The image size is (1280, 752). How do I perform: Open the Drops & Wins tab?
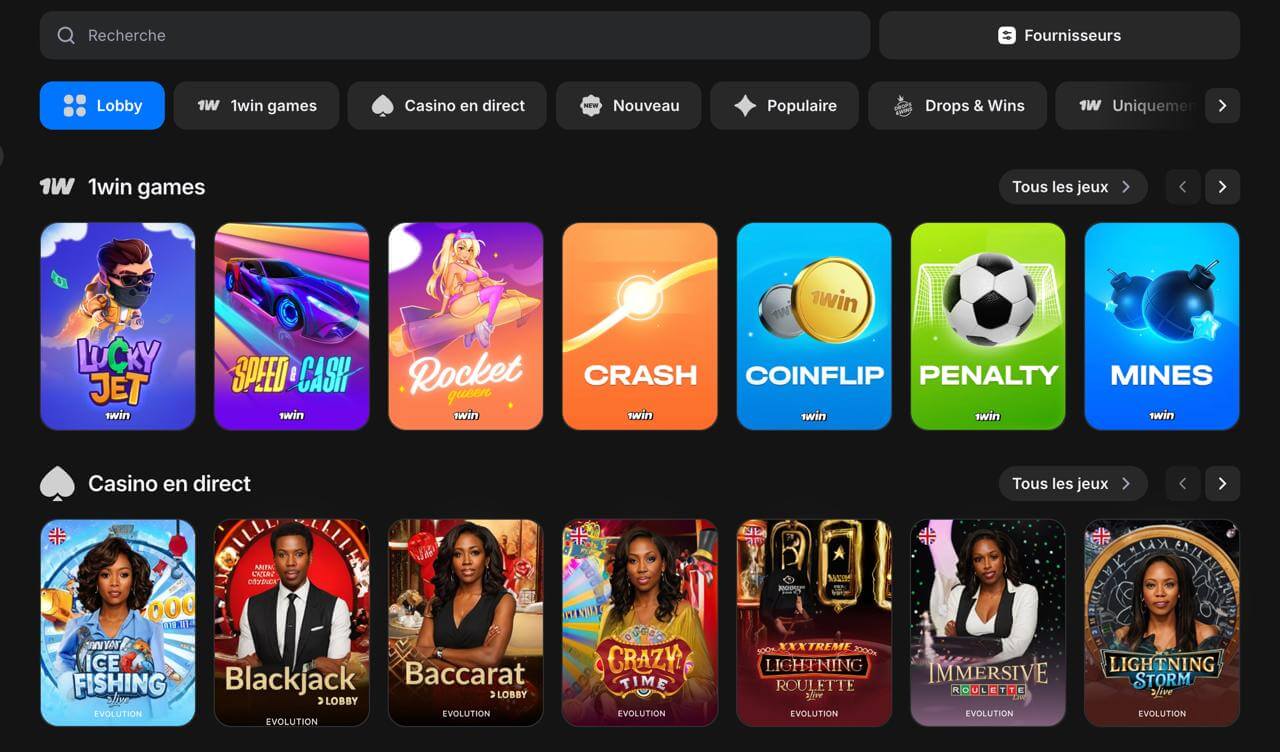coord(957,105)
